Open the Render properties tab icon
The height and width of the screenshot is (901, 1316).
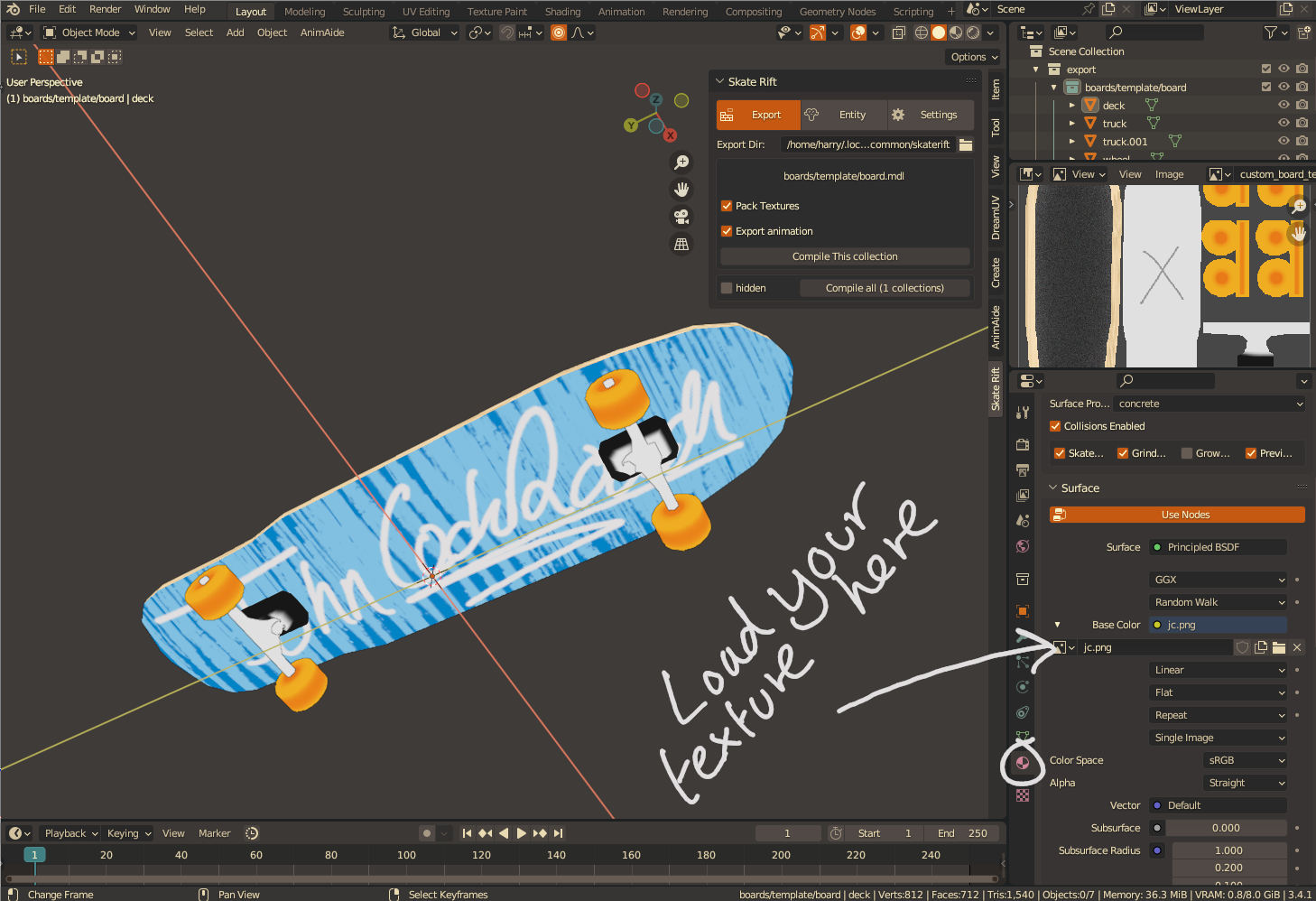coord(1023,444)
